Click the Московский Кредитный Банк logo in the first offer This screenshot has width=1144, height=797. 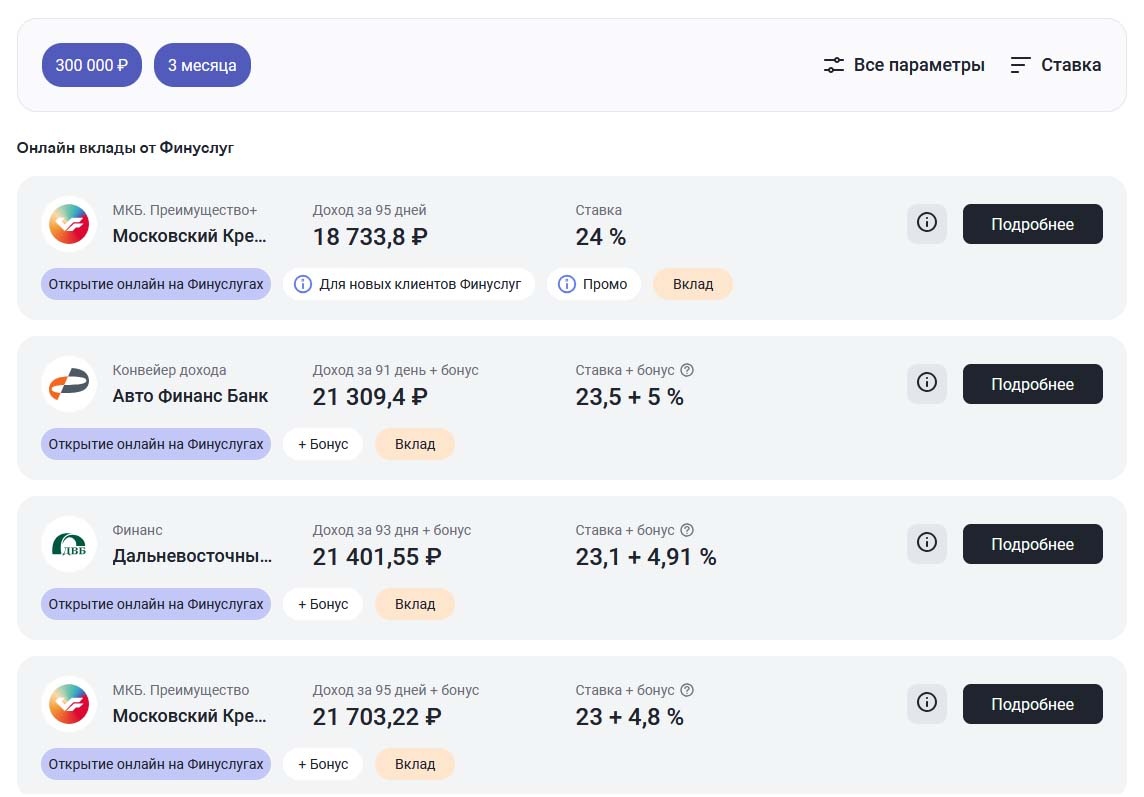[x=69, y=224]
